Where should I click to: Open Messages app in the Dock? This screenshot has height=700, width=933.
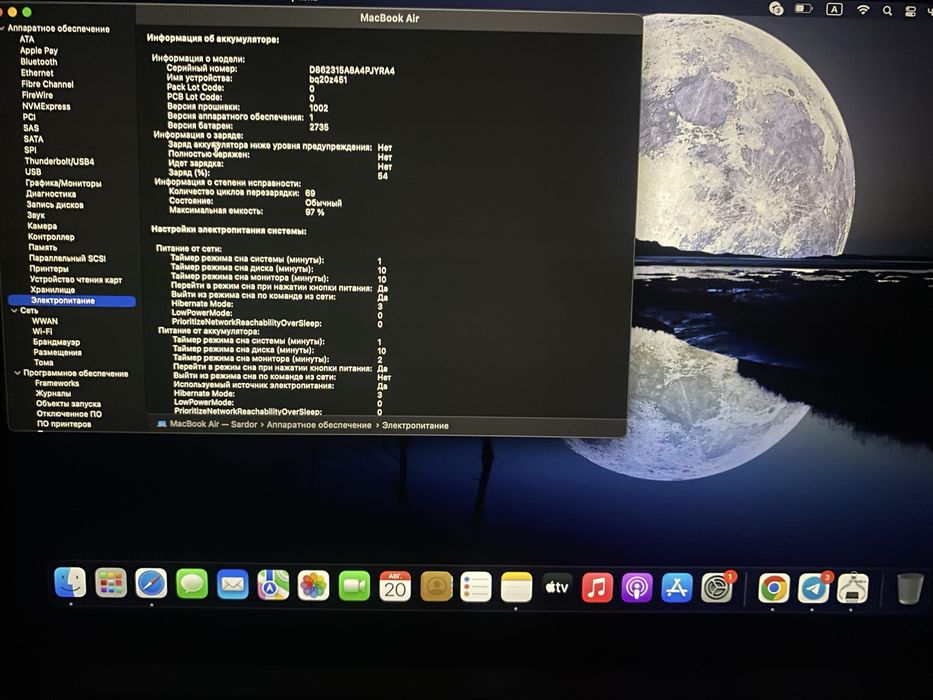coord(192,584)
